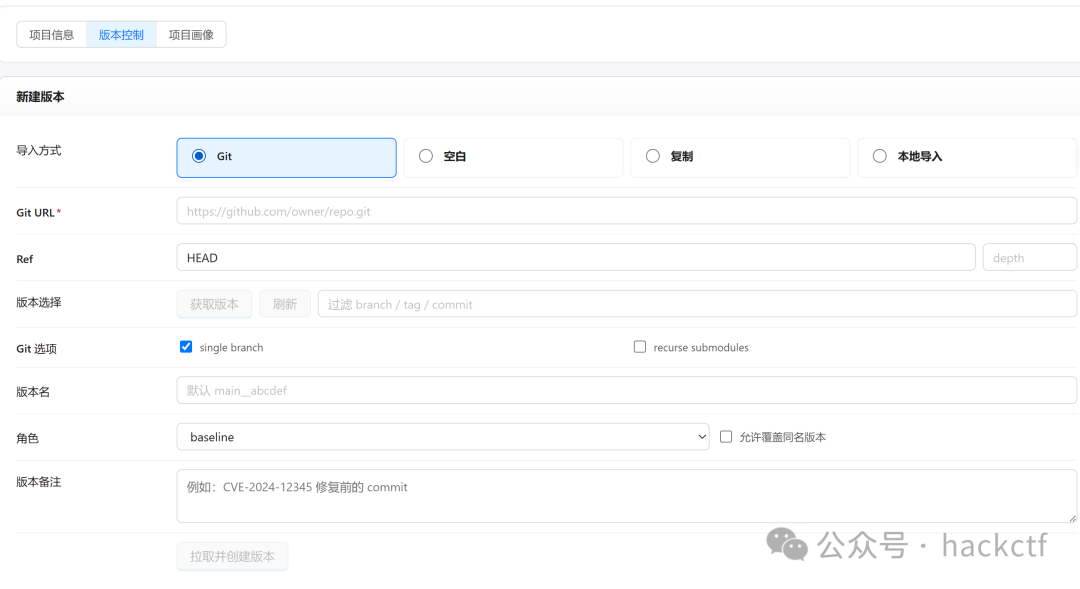Viewport: 1080px width, 589px height.
Task: Click the Ref field containing HEAD
Action: [576, 257]
